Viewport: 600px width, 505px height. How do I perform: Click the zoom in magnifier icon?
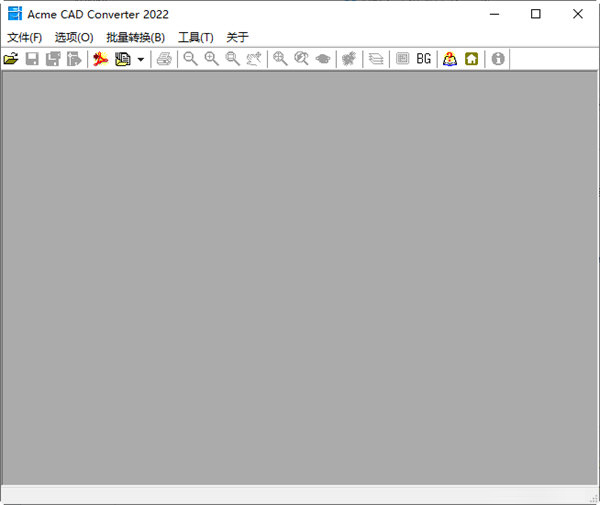pos(211,59)
